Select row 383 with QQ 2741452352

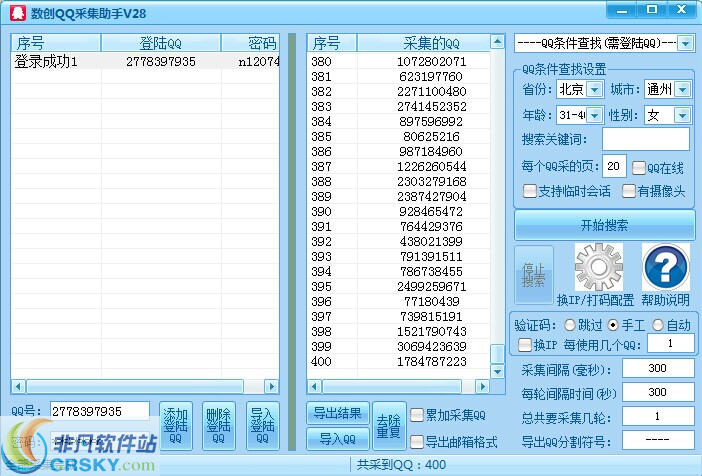tap(398, 107)
